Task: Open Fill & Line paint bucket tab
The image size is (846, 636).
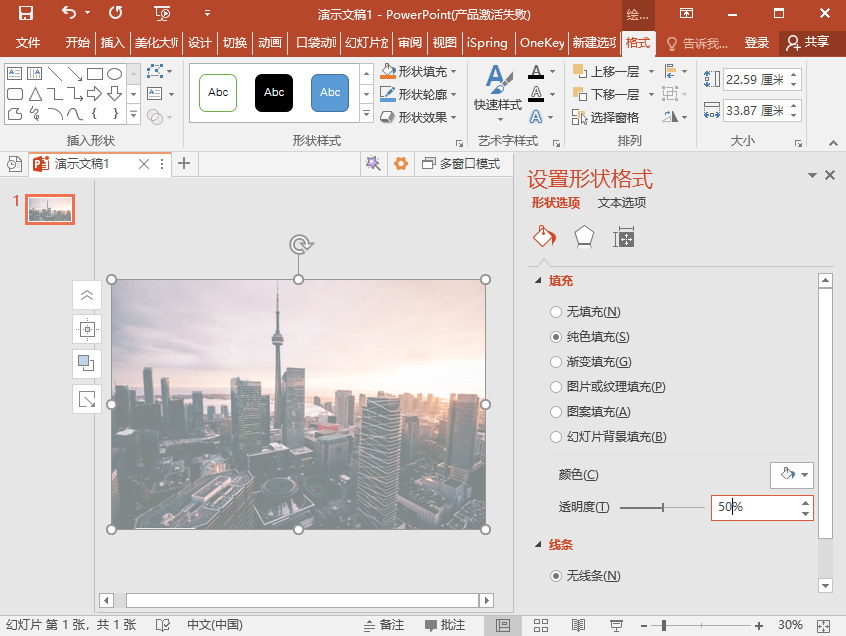Action: coord(543,237)
